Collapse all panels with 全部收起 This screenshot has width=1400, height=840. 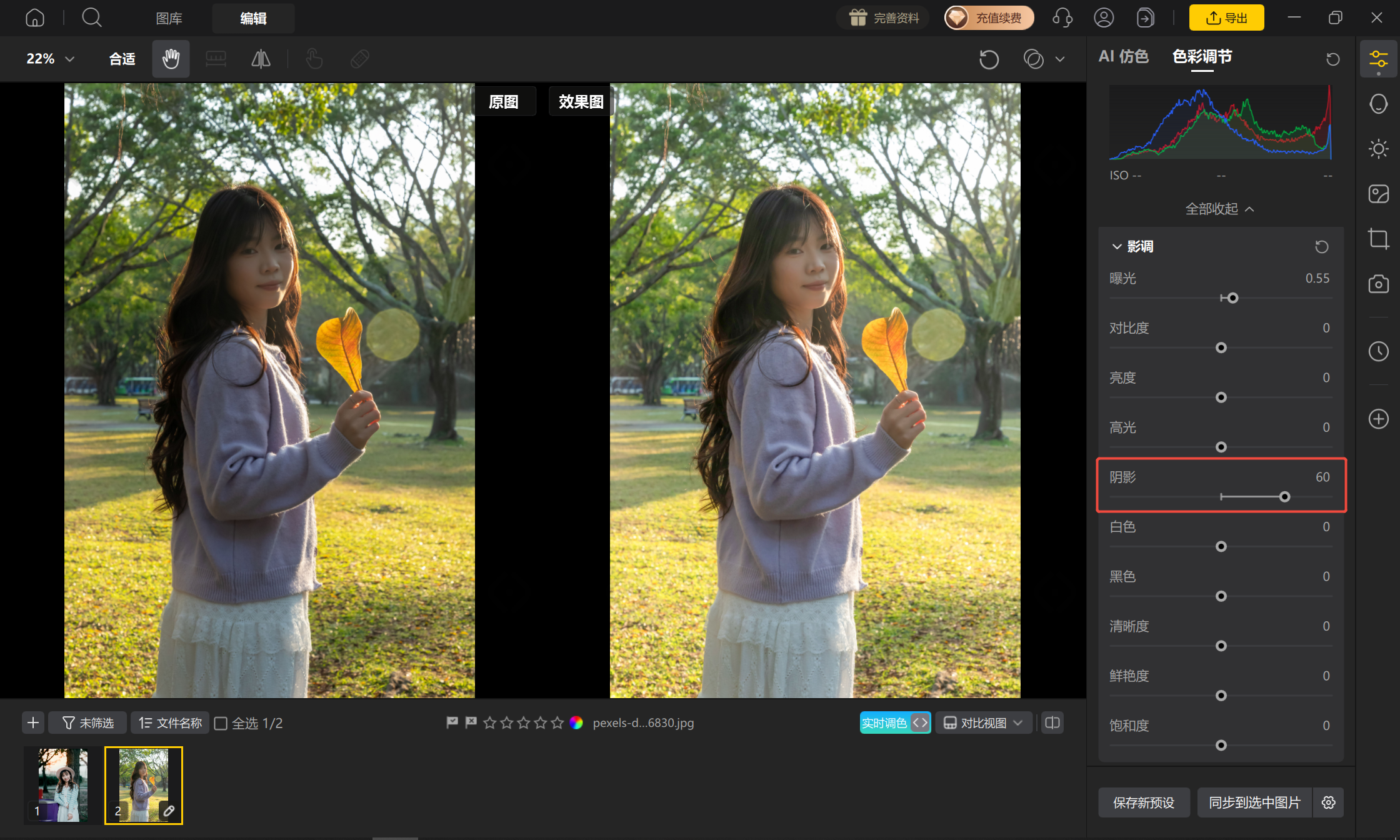tap(1220, 209)
